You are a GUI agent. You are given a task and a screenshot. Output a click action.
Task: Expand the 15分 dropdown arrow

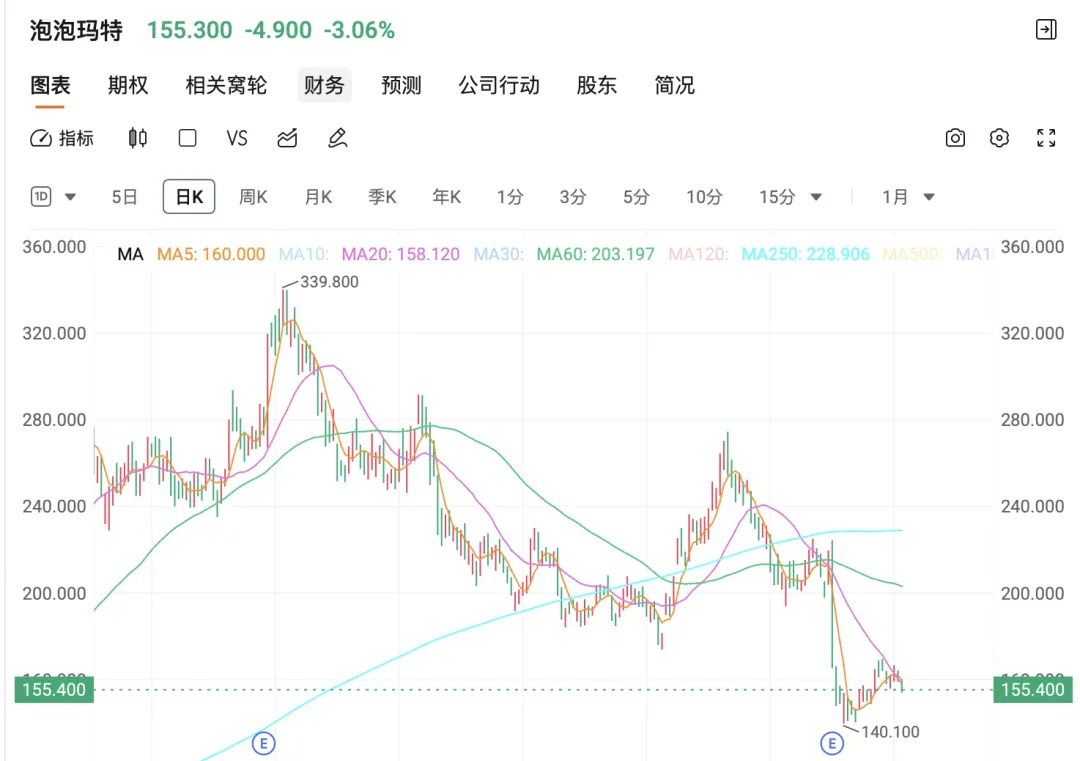816,197
